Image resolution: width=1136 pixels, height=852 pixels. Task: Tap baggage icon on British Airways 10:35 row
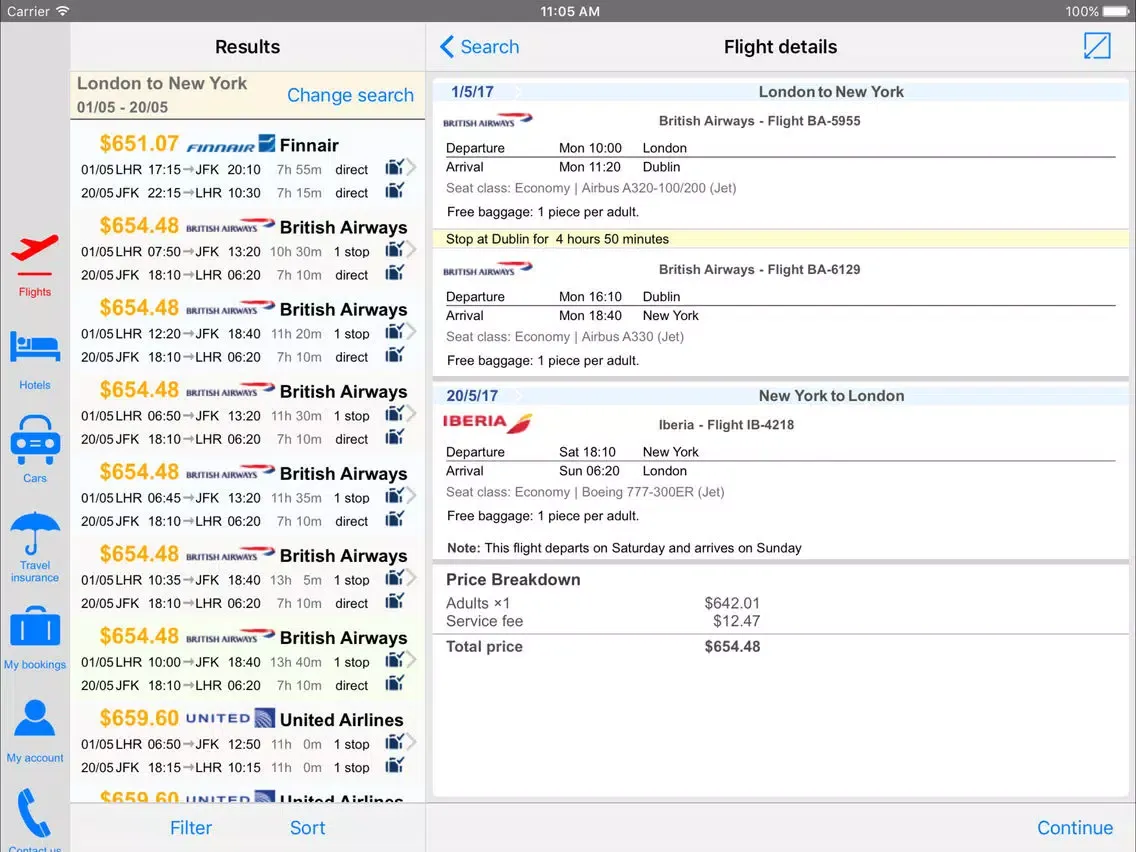(x=394, y=577)
